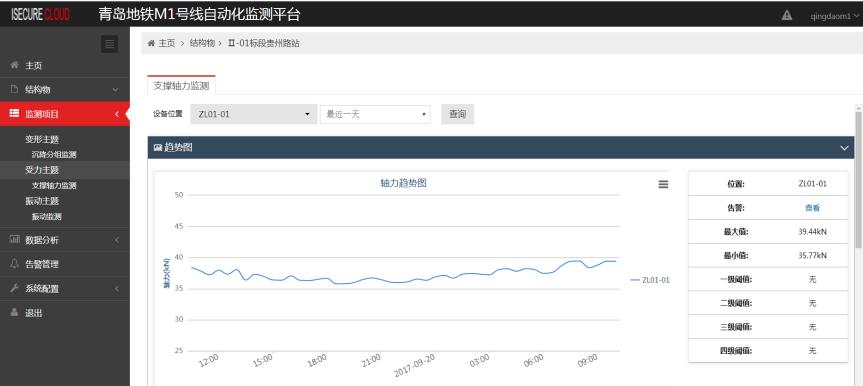This screenshot has width=863, height=386.
Task: Click the breadcrumb home icon
Action: tap(151, 43)
